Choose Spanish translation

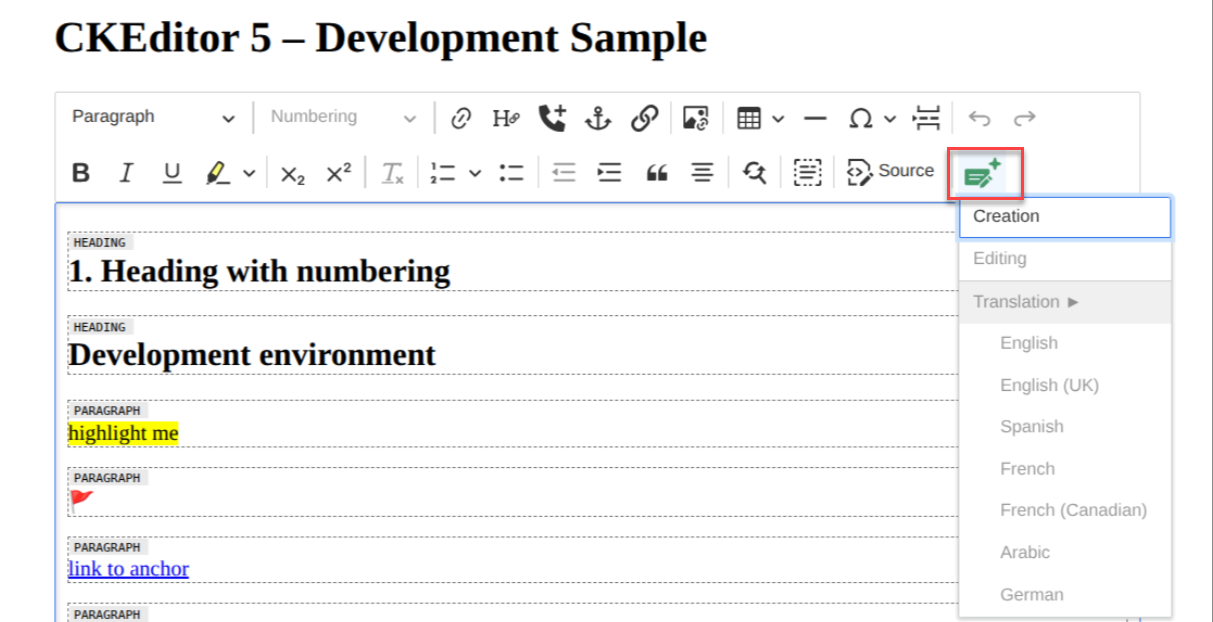pos(1065,427)
